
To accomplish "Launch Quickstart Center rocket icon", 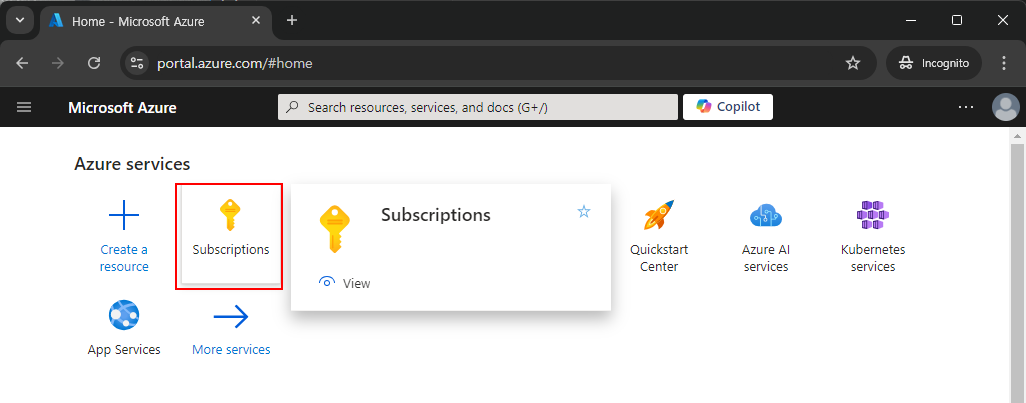I will pyautogui.click(x=658, y=215).
